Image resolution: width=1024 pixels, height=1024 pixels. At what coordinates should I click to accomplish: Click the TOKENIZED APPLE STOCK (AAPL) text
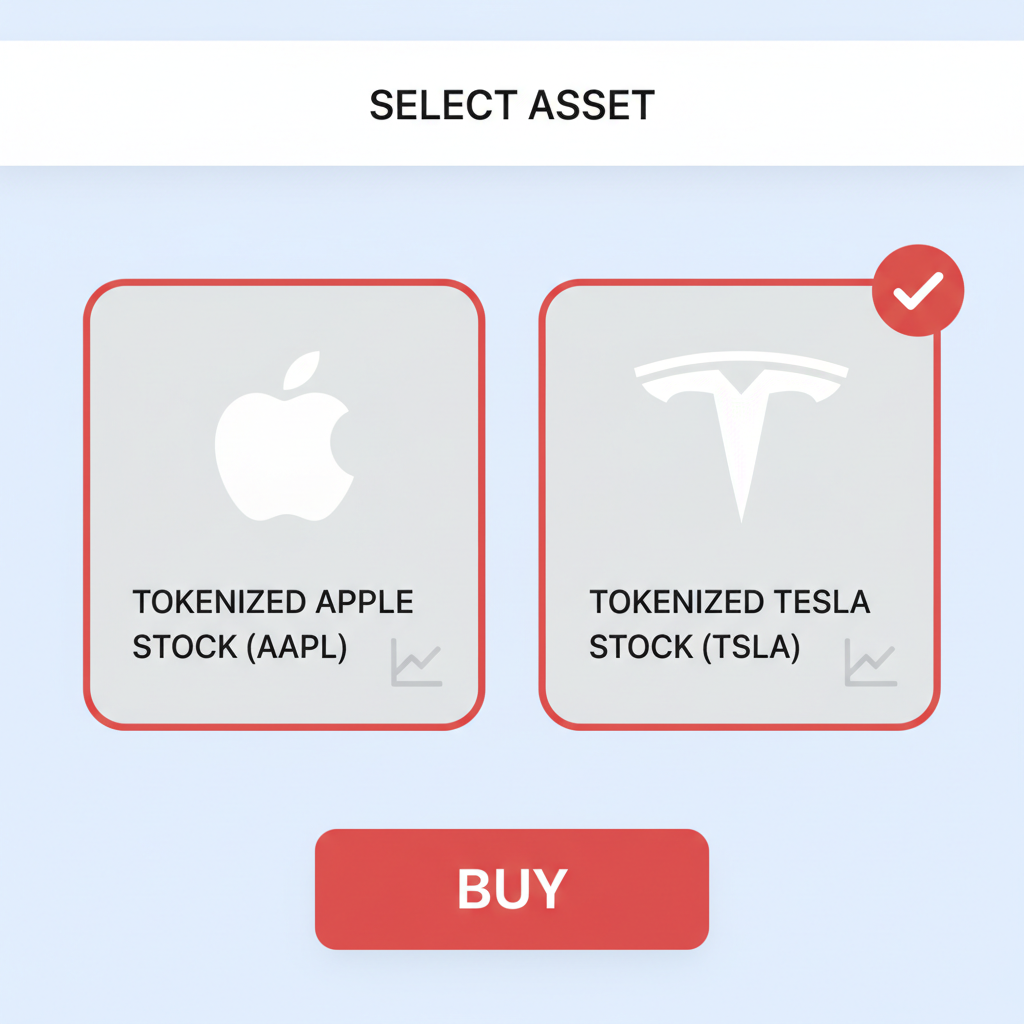pos(271,624)
